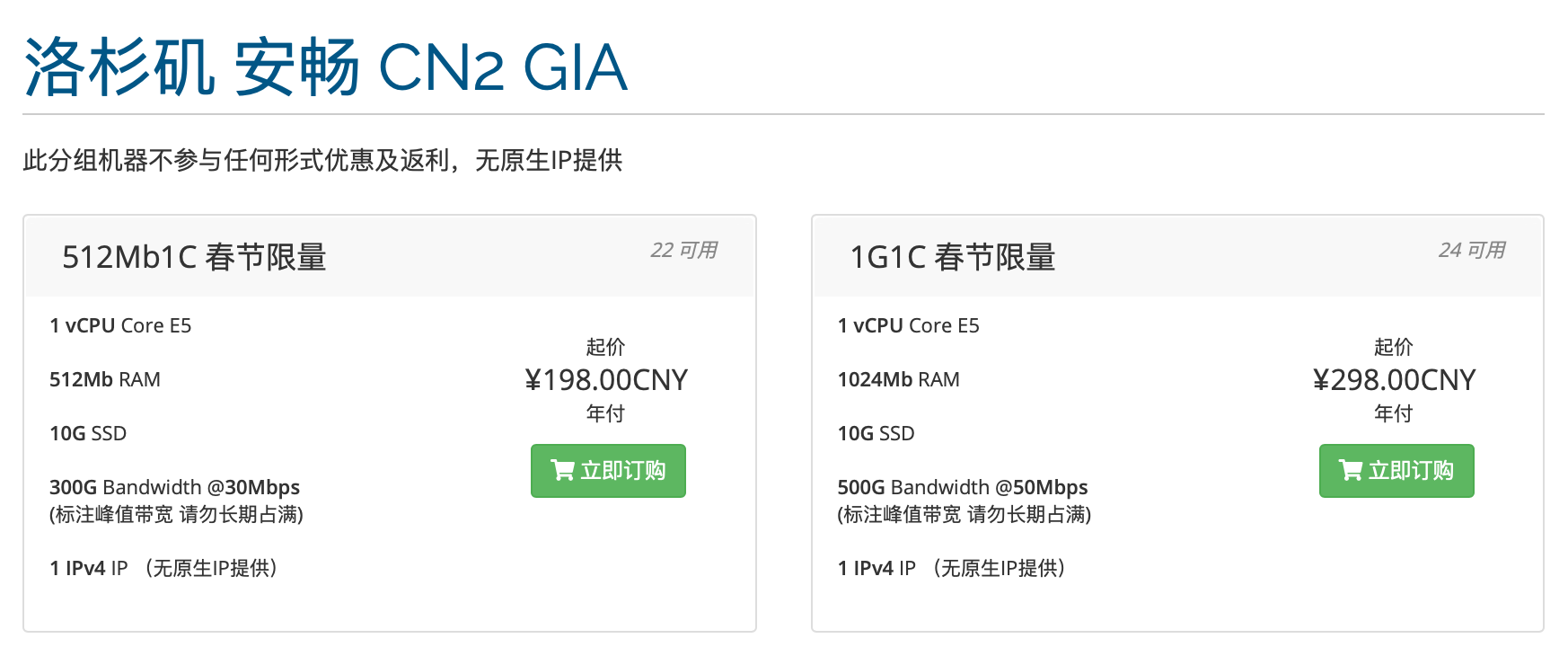Click the cart icon on the 1G1C order button
1568x665 pixels.
click(1350, 470)
